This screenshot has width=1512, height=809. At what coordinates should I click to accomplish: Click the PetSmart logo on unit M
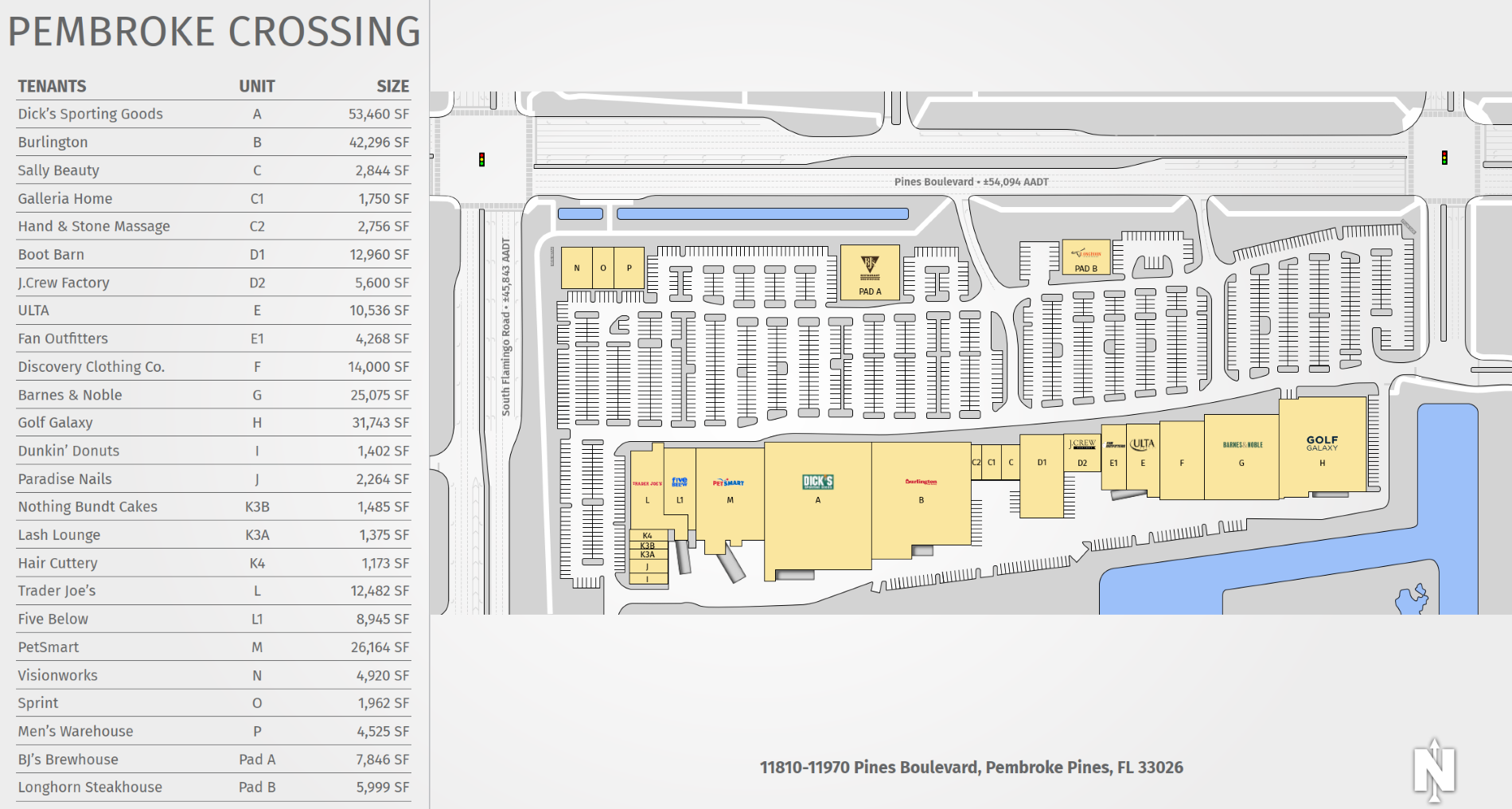point(728,483)
